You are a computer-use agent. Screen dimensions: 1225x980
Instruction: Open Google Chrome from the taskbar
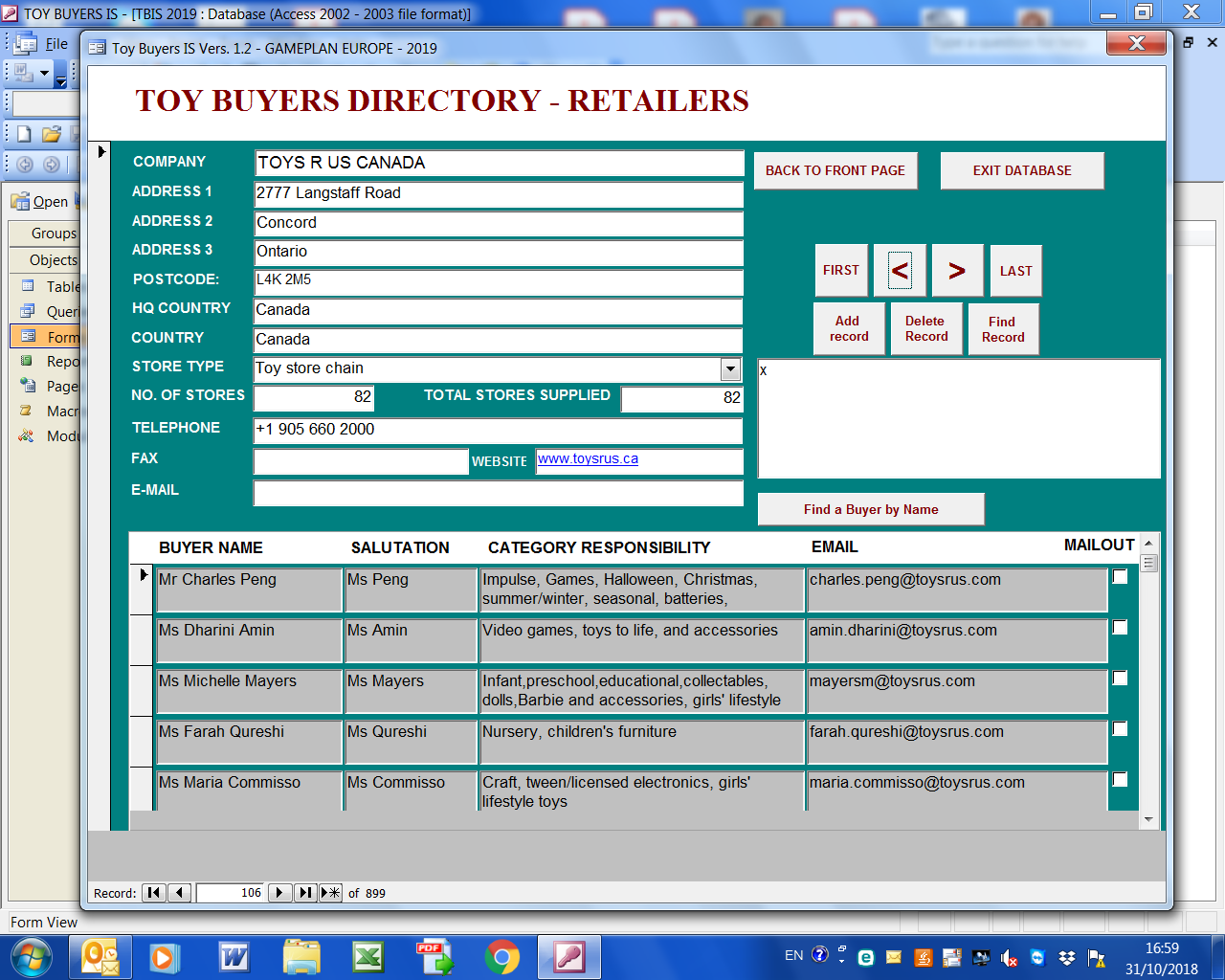tap(501, 956)
